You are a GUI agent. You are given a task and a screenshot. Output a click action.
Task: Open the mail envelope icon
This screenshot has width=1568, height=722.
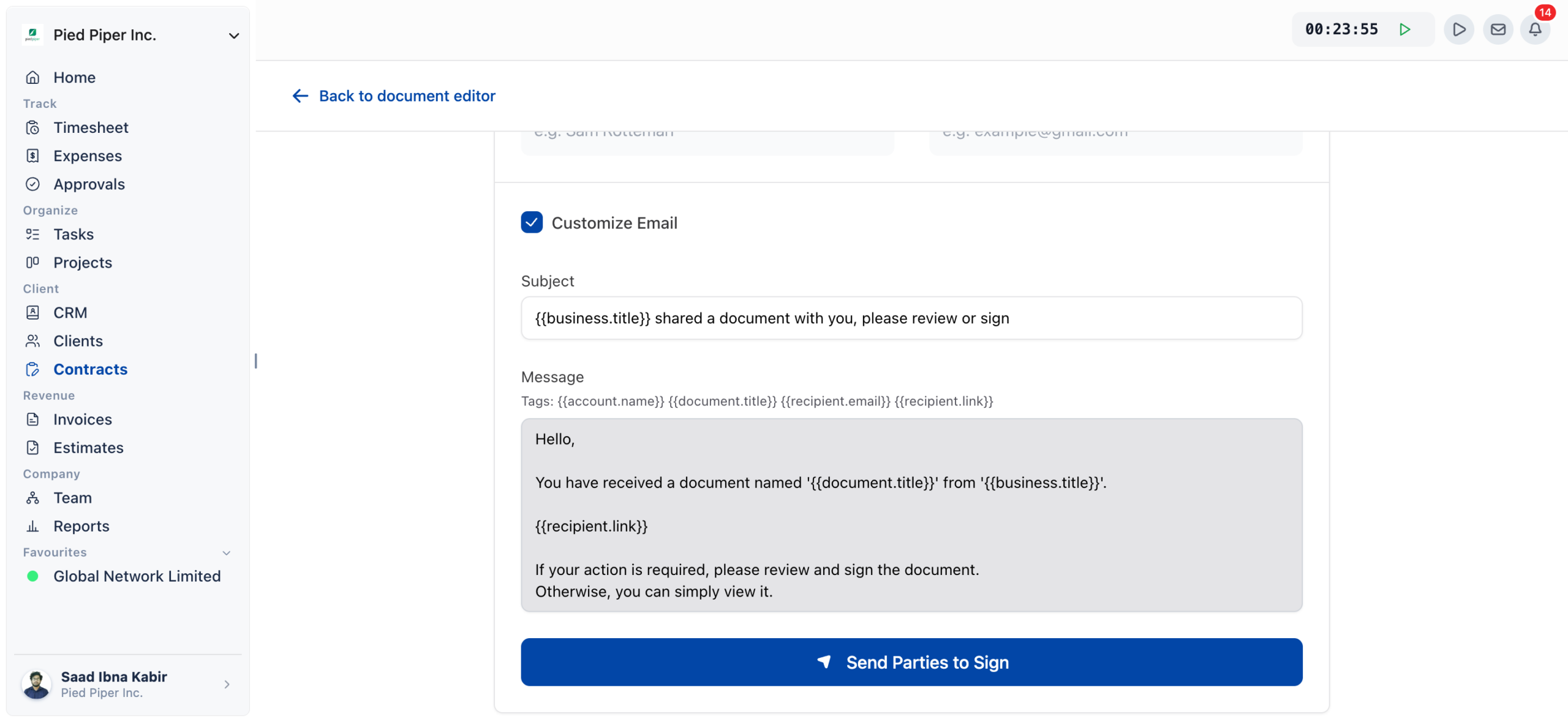1498,29
